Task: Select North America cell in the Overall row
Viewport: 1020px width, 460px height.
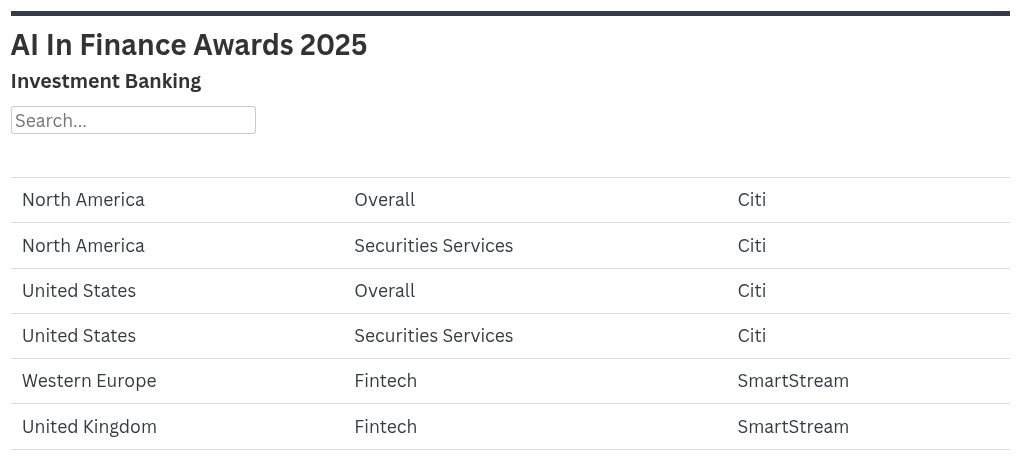Action: [x=83, y=200]
